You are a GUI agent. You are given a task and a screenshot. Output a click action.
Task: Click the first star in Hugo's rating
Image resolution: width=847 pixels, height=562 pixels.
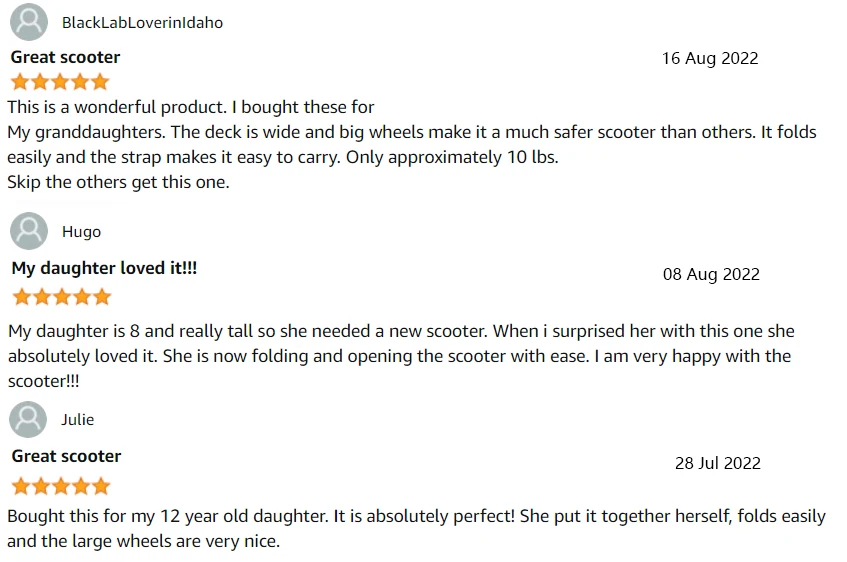click(x=22, y=297)
